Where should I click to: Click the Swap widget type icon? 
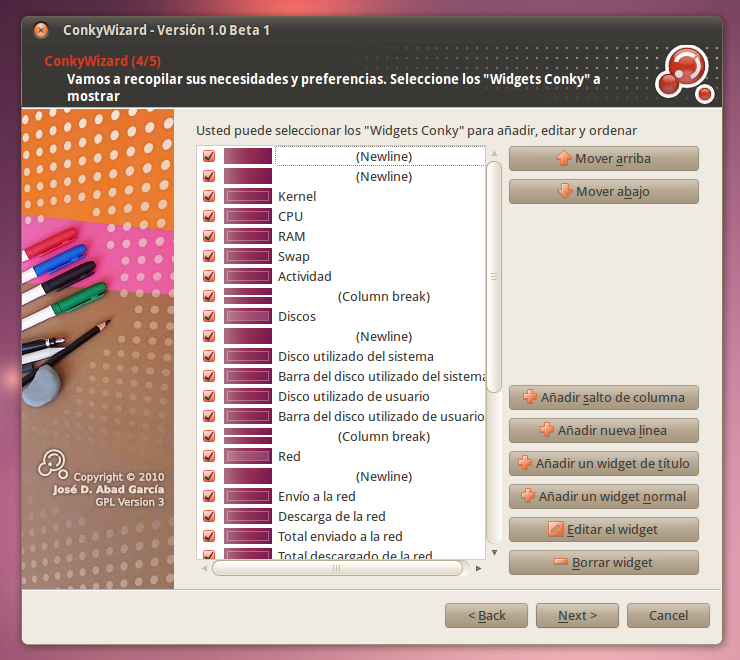pyautogui.click(x=248, y=256)
